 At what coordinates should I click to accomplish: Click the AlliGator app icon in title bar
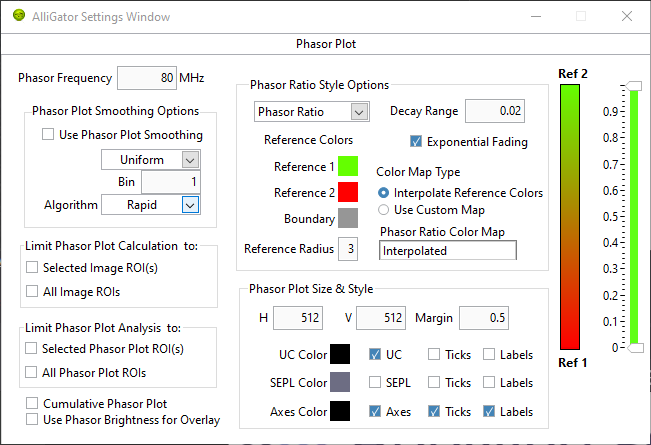(19, 16)
